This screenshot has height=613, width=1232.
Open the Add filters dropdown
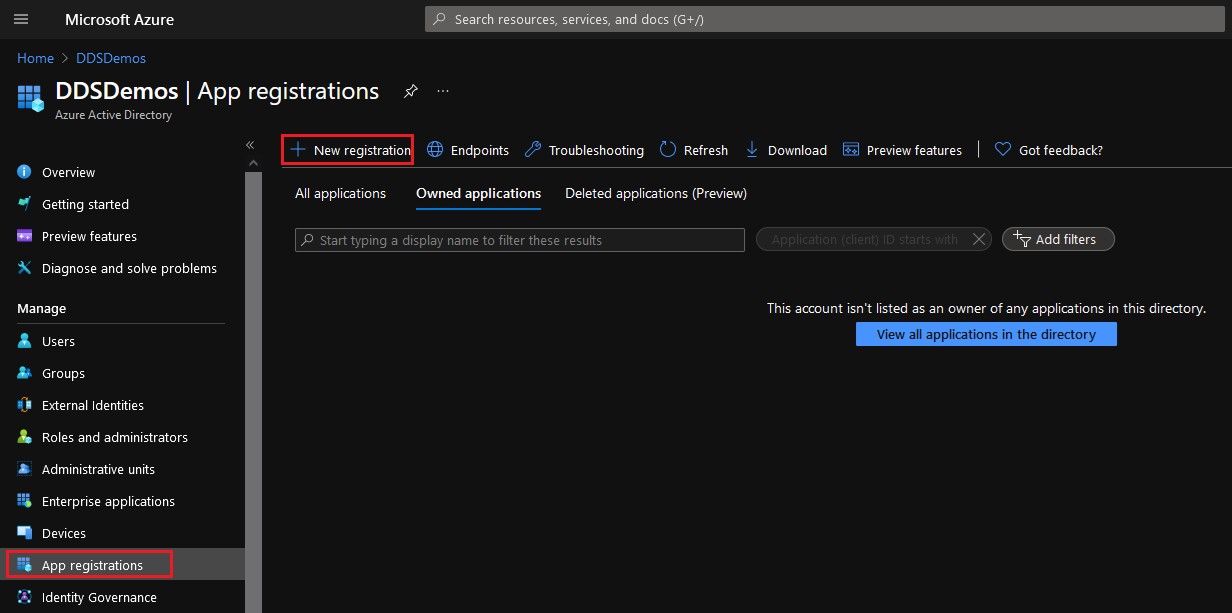pyautogui.click(x=1058, y=239)
